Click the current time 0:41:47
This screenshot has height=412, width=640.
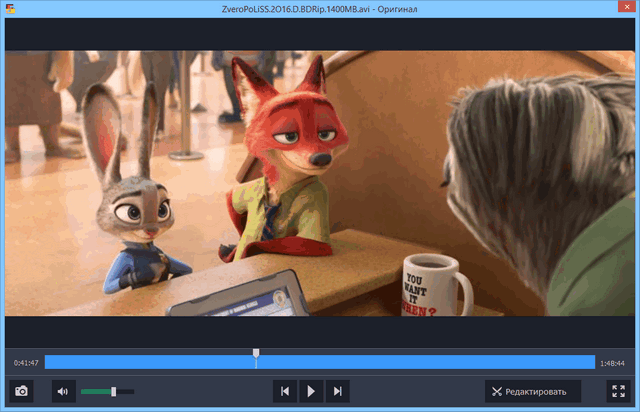click(x=26, y=363)
